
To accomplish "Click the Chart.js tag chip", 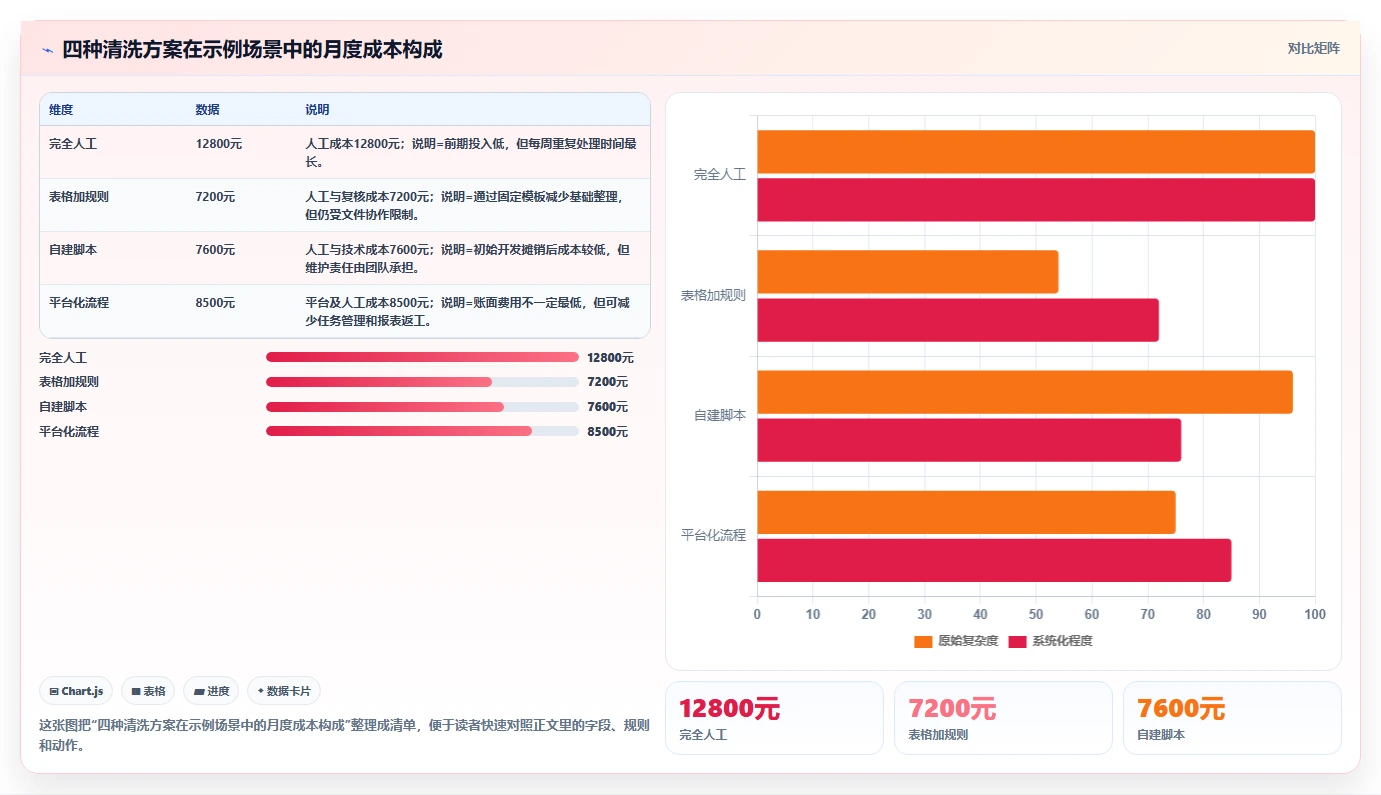I will [76, 691].
